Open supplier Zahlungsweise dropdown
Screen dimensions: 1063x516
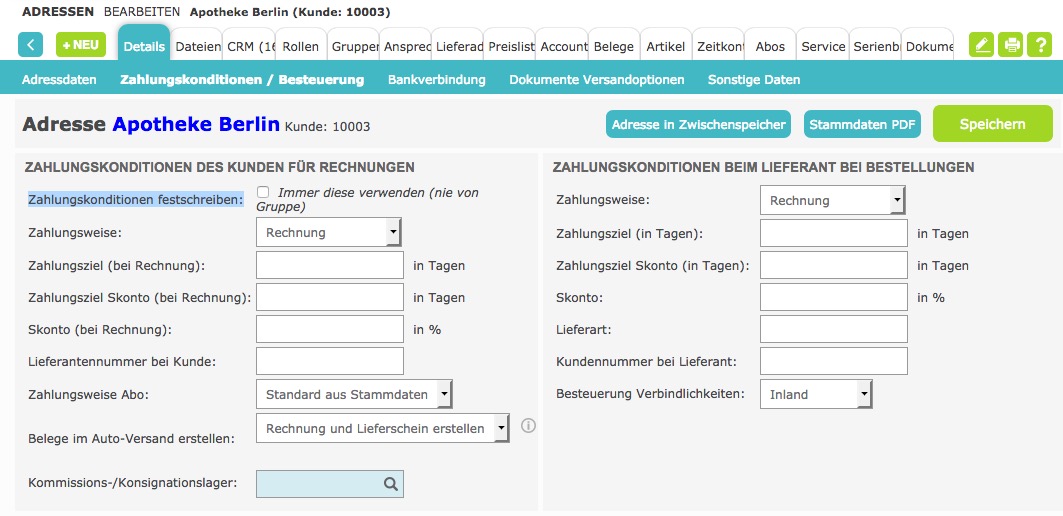[x=833, y=200]
